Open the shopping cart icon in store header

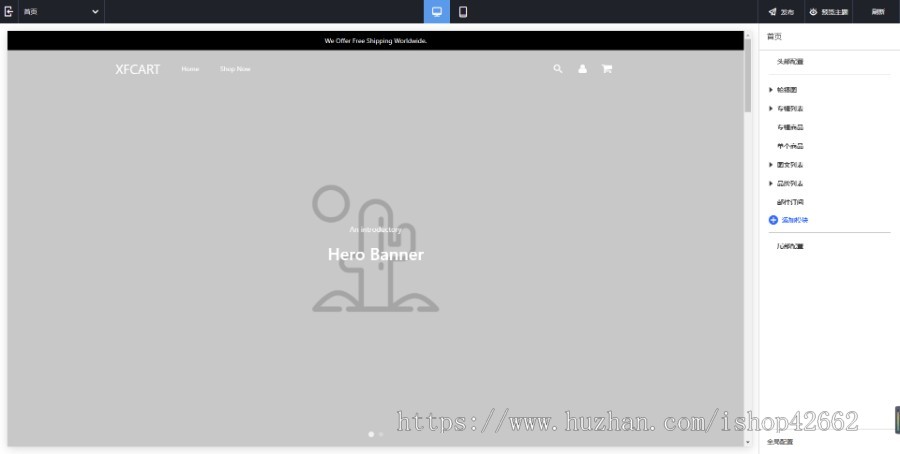coord(607,69)
